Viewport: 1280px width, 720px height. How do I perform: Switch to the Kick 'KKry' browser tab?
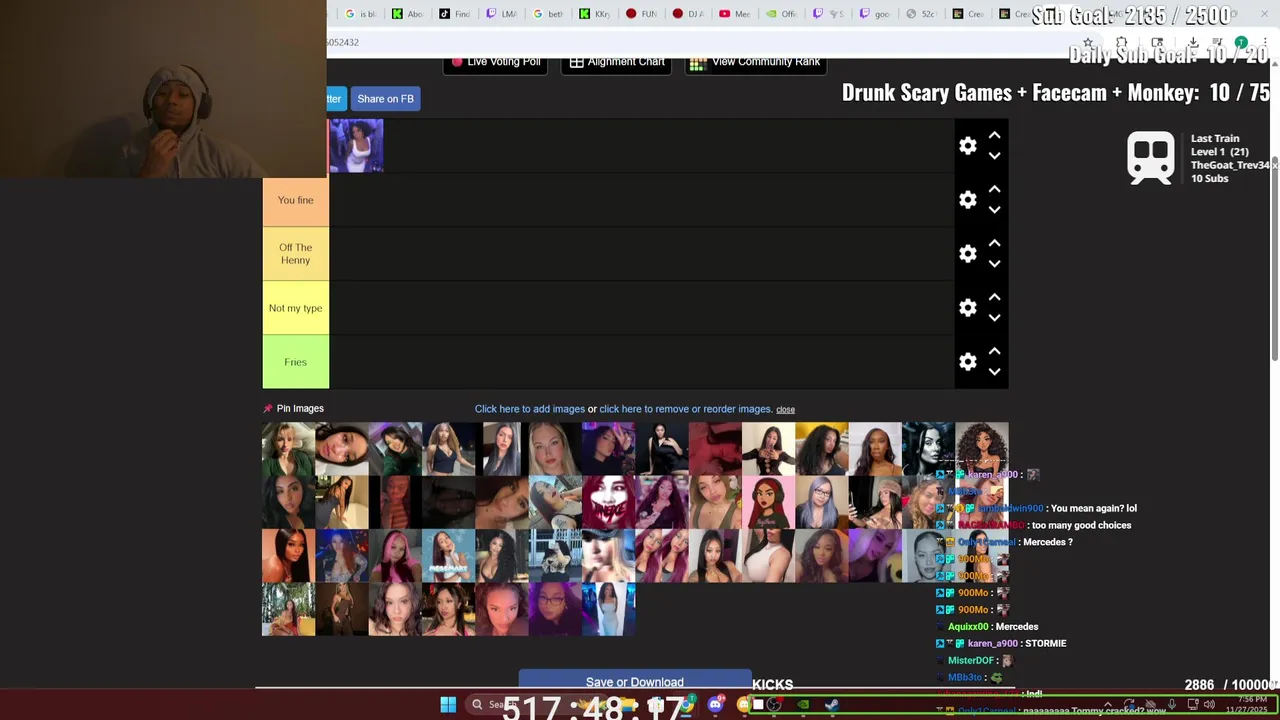(595, 14)
